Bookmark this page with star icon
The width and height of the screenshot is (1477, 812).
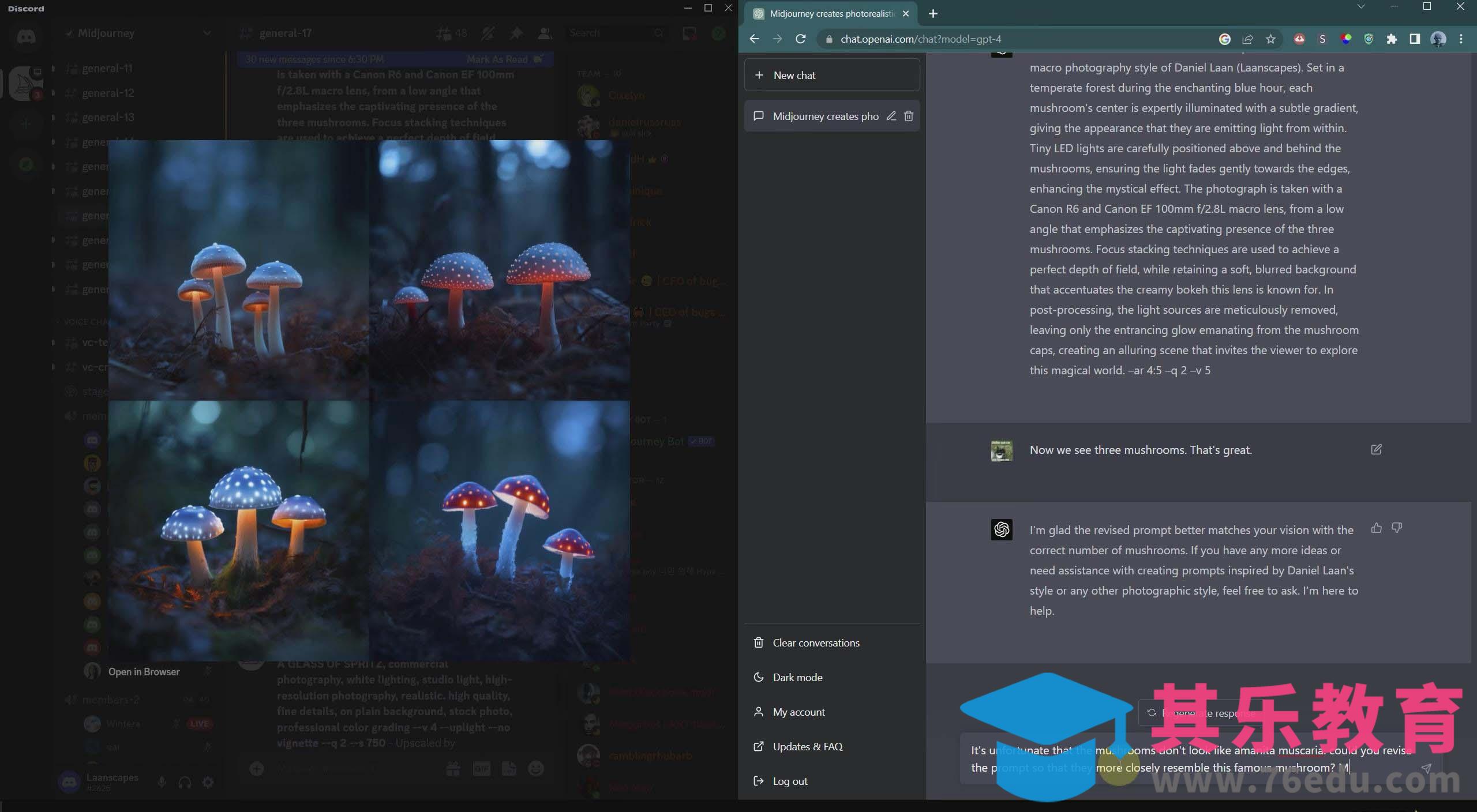coord(1270,39)
